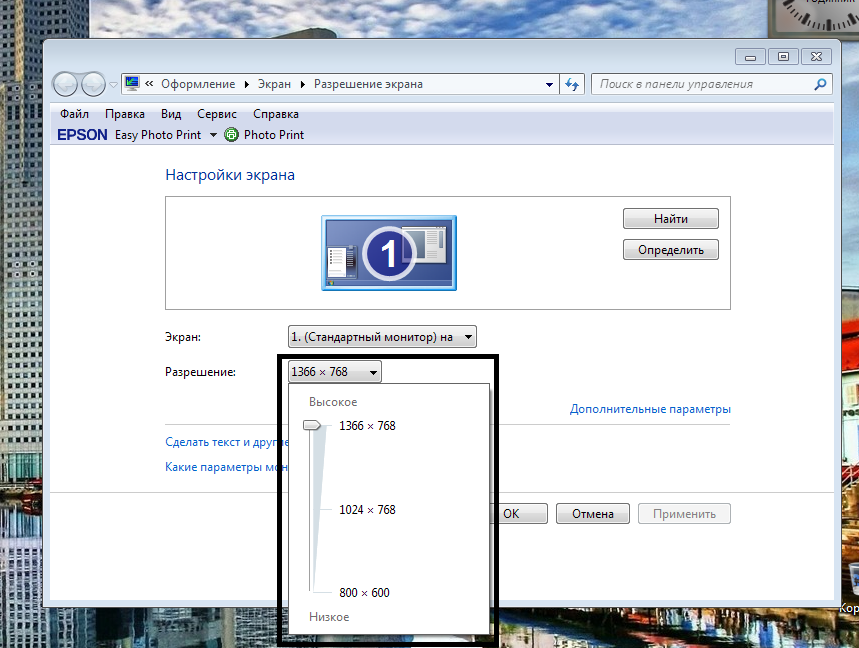Click the double chevron in address bar
The image size is (859, 648).
click(149, 84)
